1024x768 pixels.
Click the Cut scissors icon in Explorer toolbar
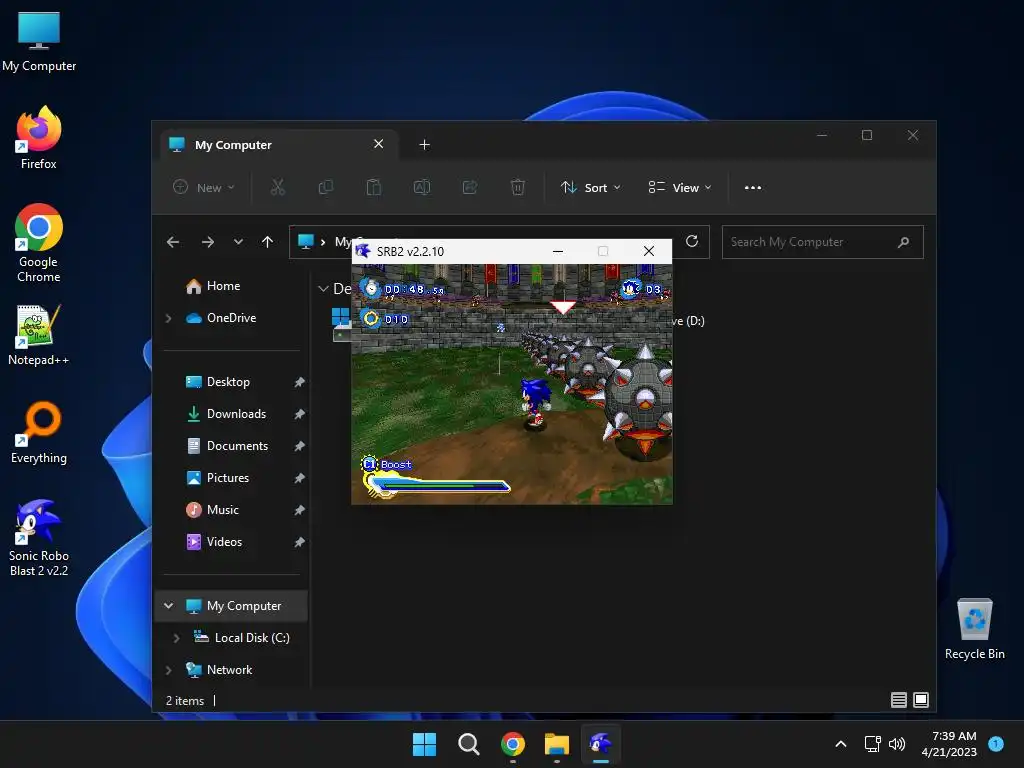point(278,187)
